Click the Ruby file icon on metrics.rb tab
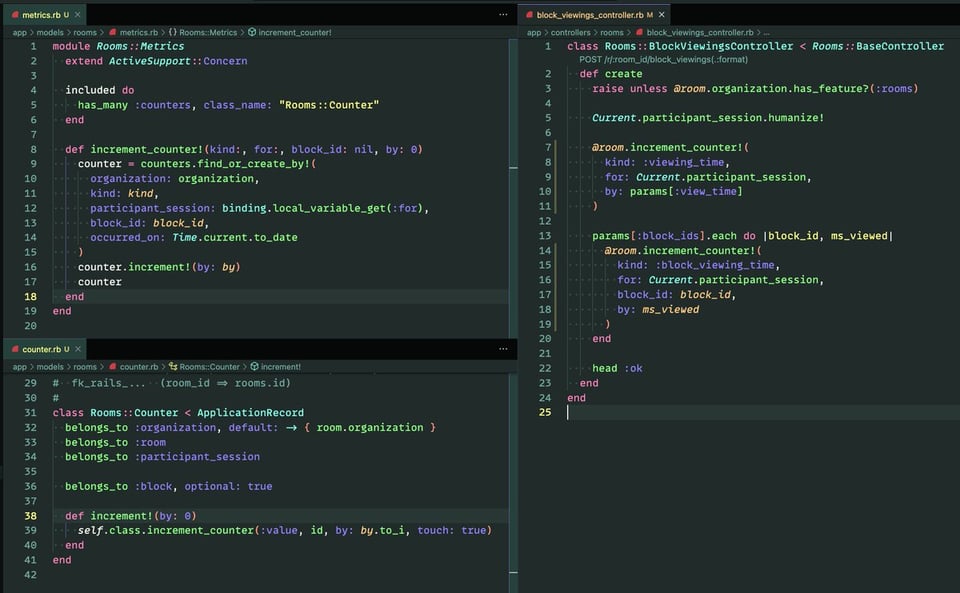Viewport: 960px width, 593px height. 15,15
